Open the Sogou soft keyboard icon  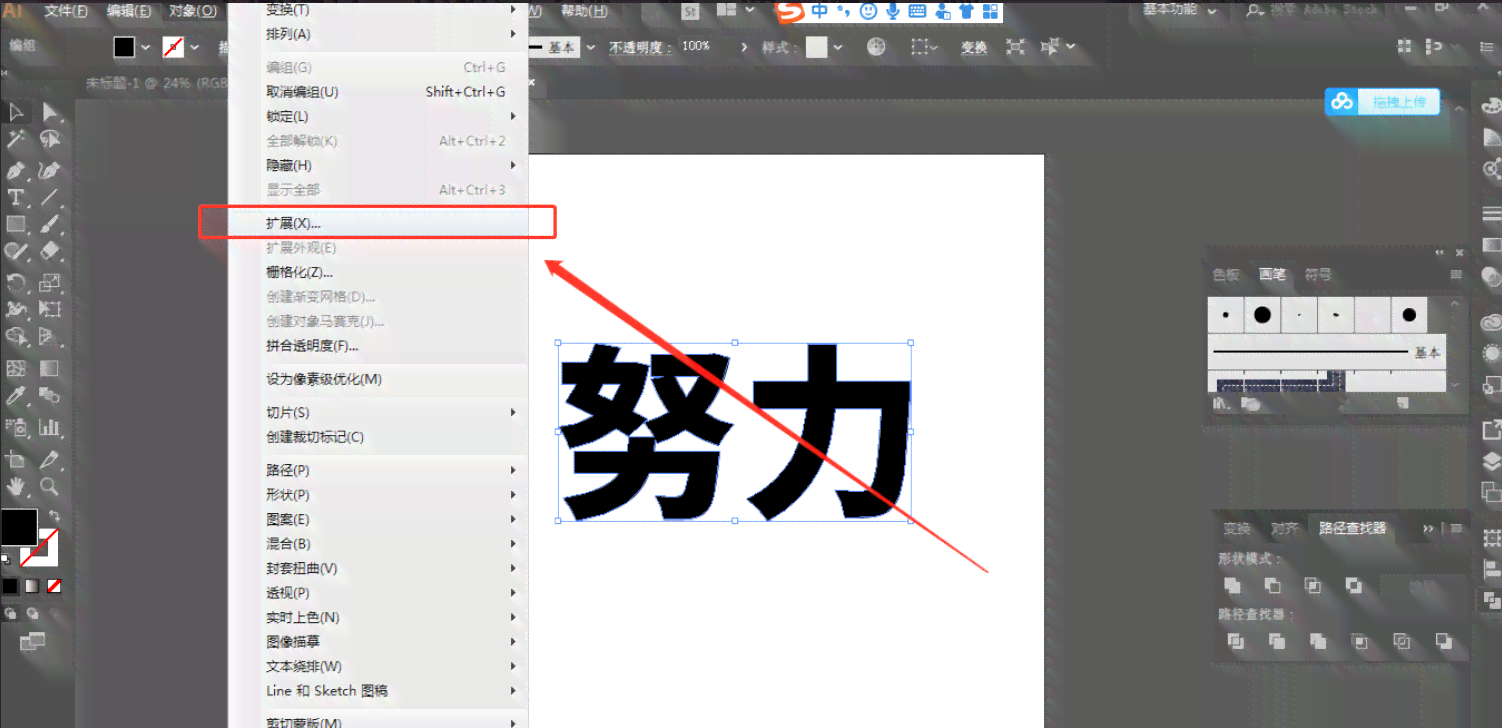(x=917, y=11)
